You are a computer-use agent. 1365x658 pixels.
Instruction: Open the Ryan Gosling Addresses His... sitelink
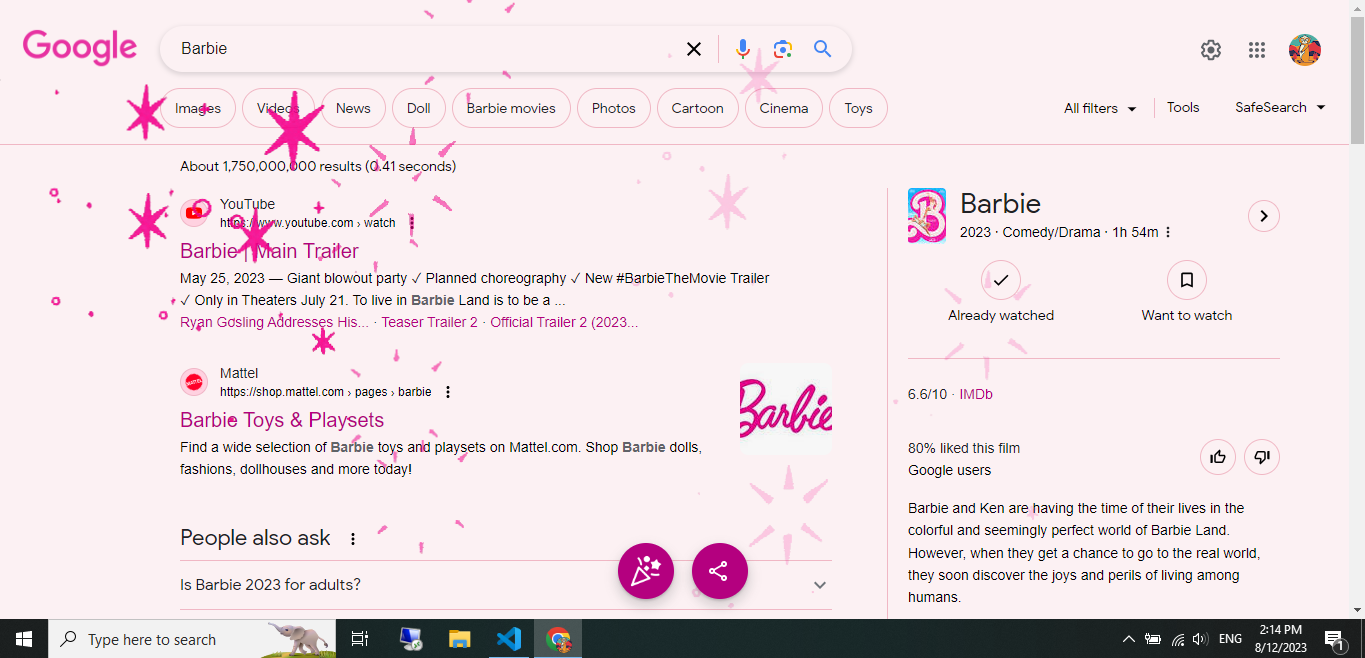pyautogui.click(x=274, y=322)
